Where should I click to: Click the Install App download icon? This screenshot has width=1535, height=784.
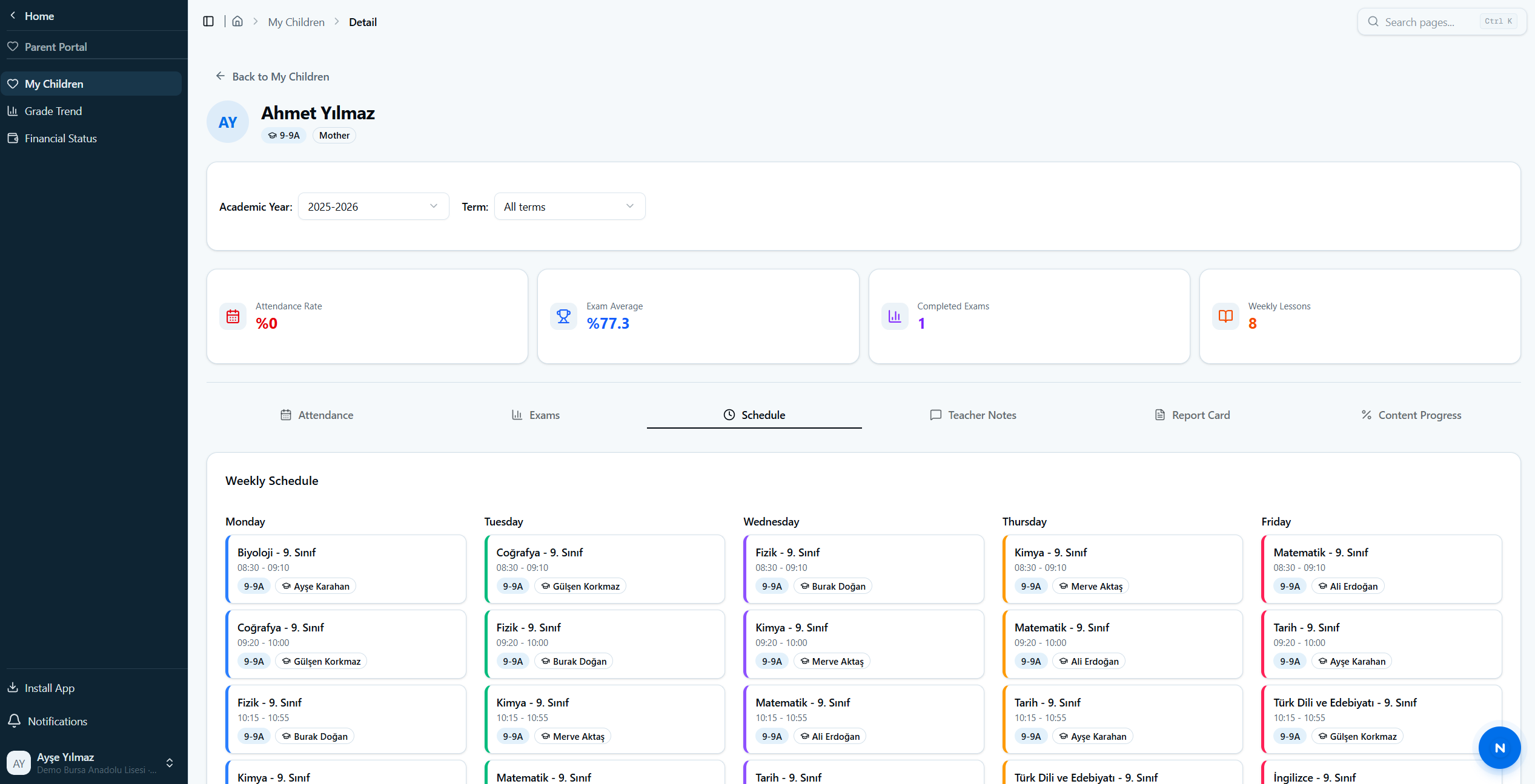coord(13,688)
